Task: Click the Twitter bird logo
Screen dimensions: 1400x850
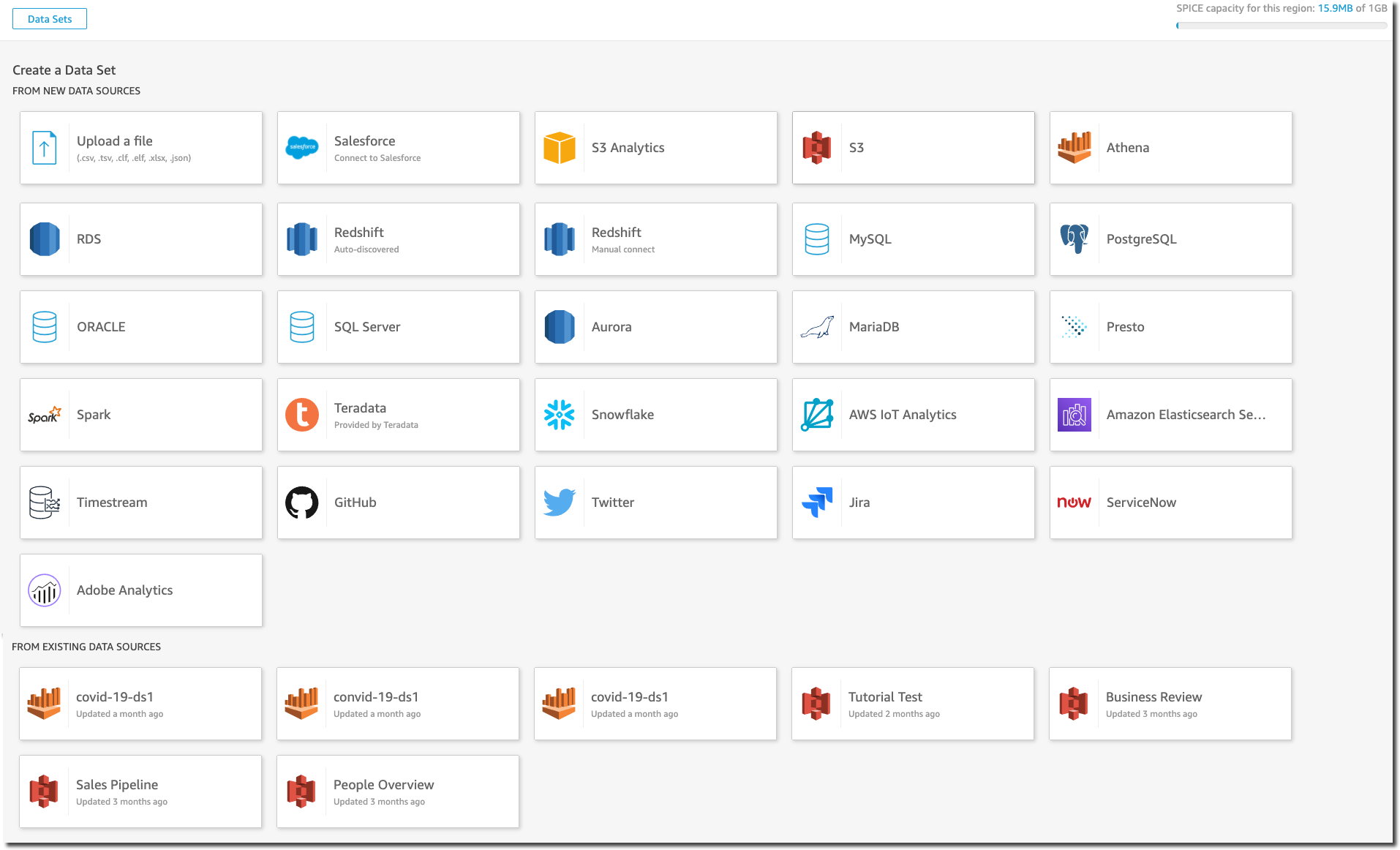Action: (x=560, y=503)
